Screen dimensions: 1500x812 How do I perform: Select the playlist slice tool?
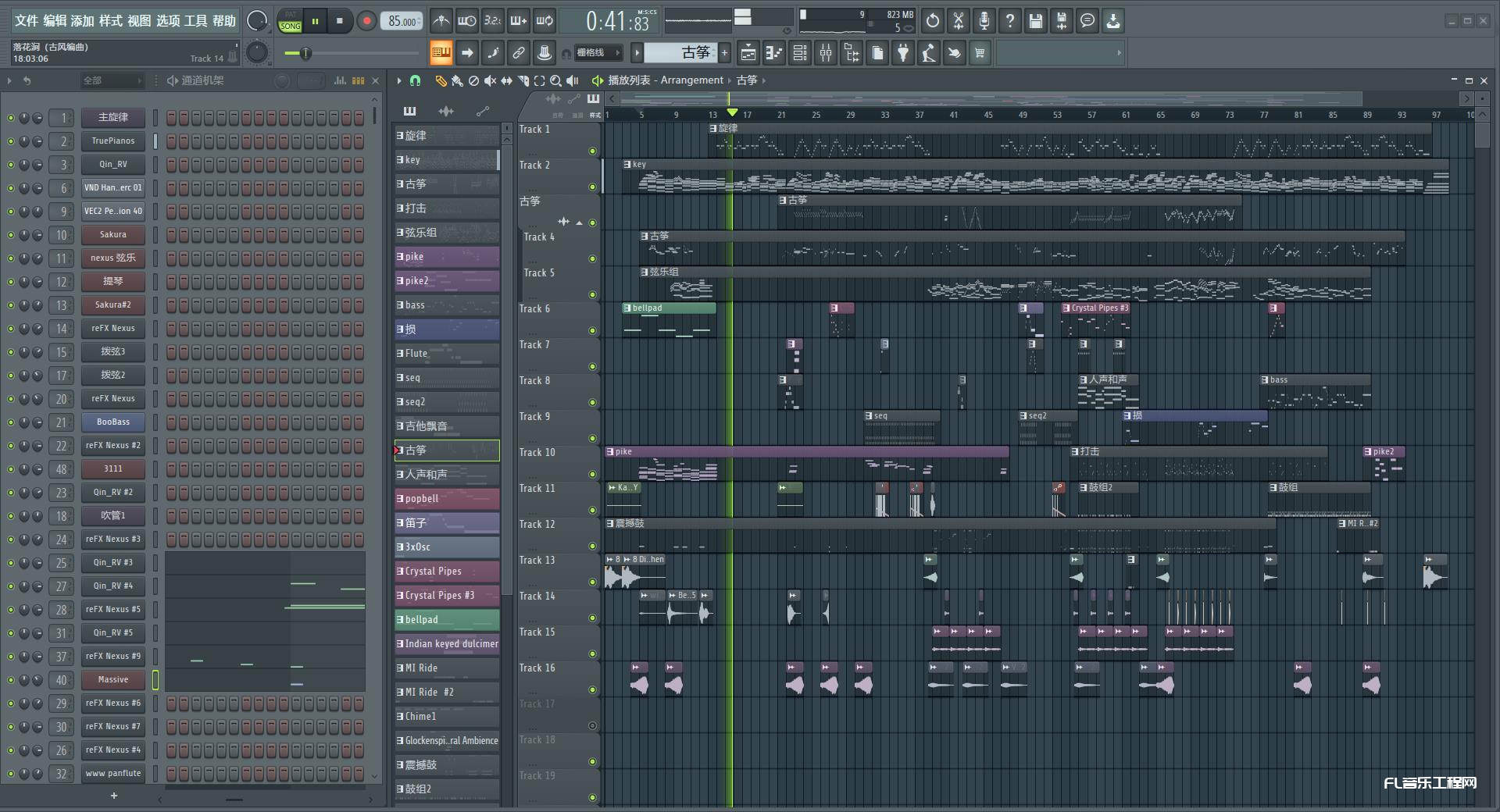point(523,80)
